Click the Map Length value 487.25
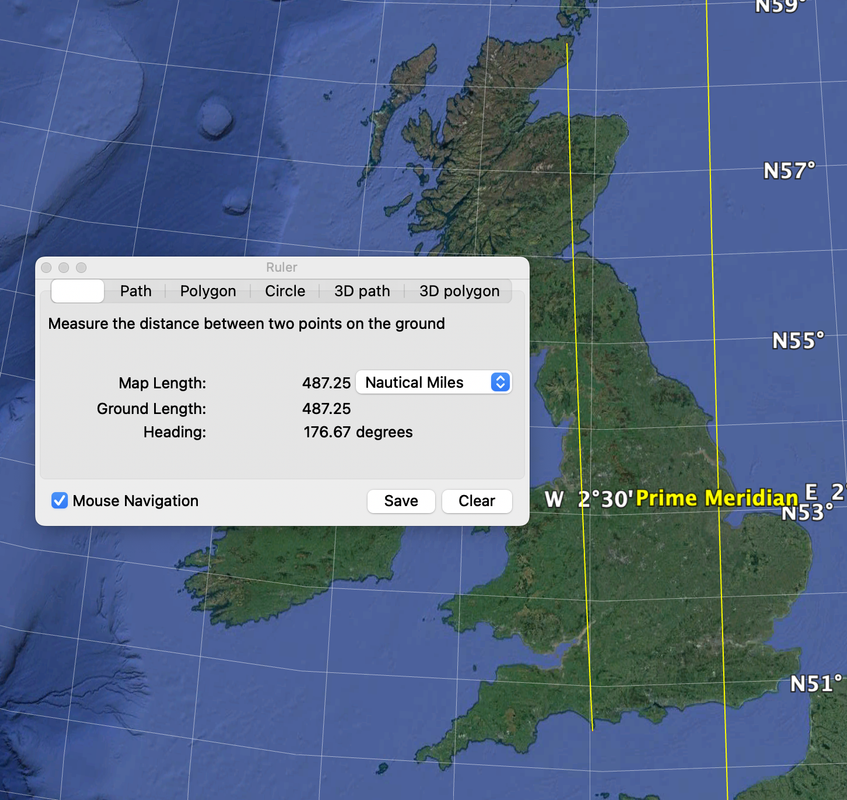 tap(326, 383)
